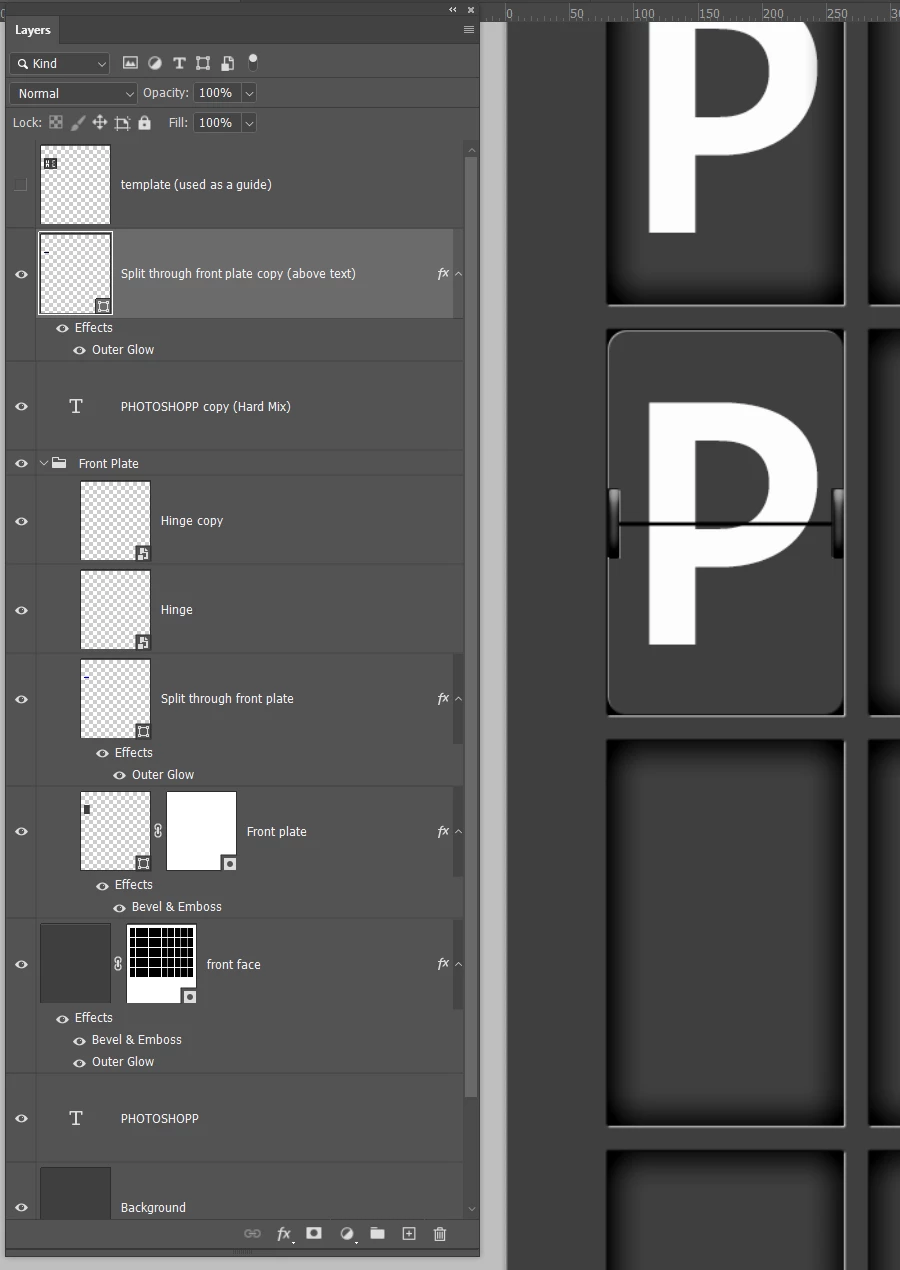The height and width of the screenshot is (1270, 900).
Task: Select the Hinge copy layer name
Action: [x=192, y=521]
